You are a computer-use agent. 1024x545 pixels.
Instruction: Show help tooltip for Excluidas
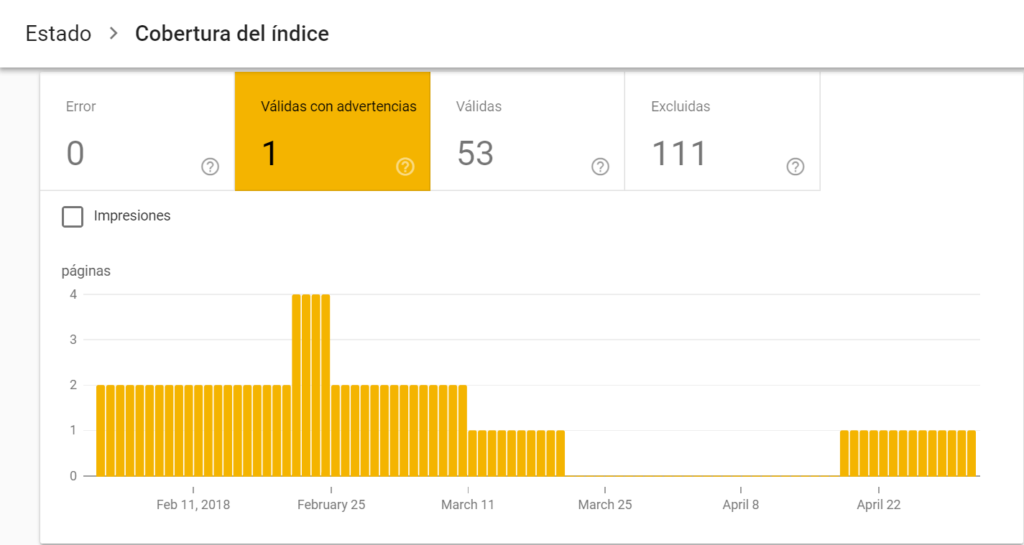pos(795,167)
